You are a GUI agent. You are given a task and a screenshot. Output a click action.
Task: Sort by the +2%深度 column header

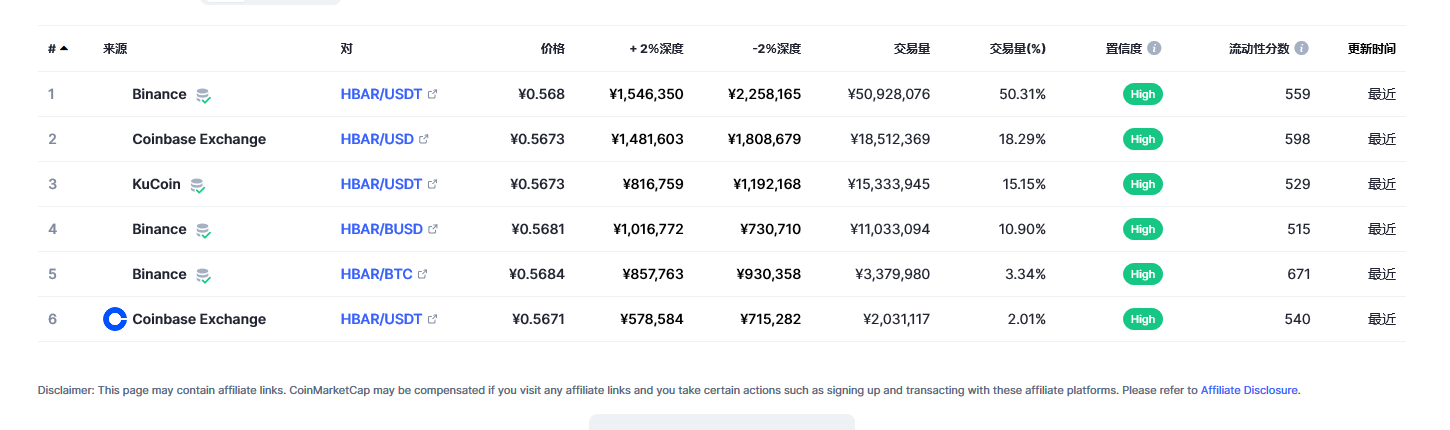[656, 48]
